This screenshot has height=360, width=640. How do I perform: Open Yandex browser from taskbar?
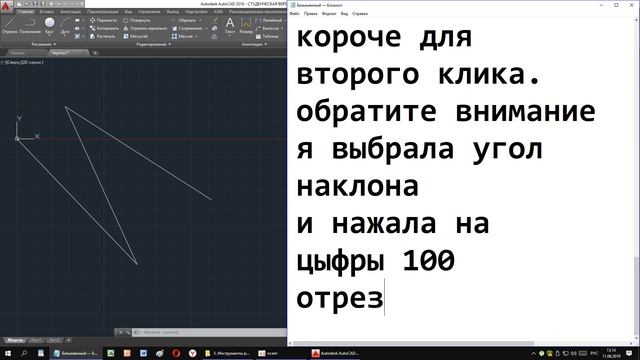(192, 353)
